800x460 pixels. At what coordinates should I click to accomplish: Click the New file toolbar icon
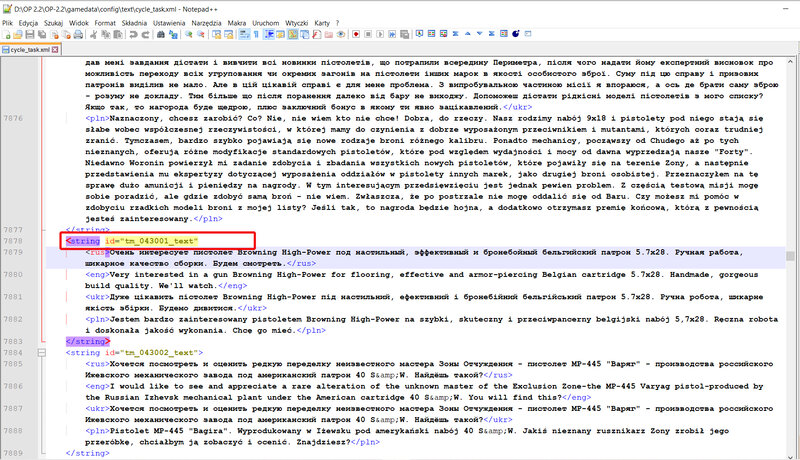tap(8, 34)
